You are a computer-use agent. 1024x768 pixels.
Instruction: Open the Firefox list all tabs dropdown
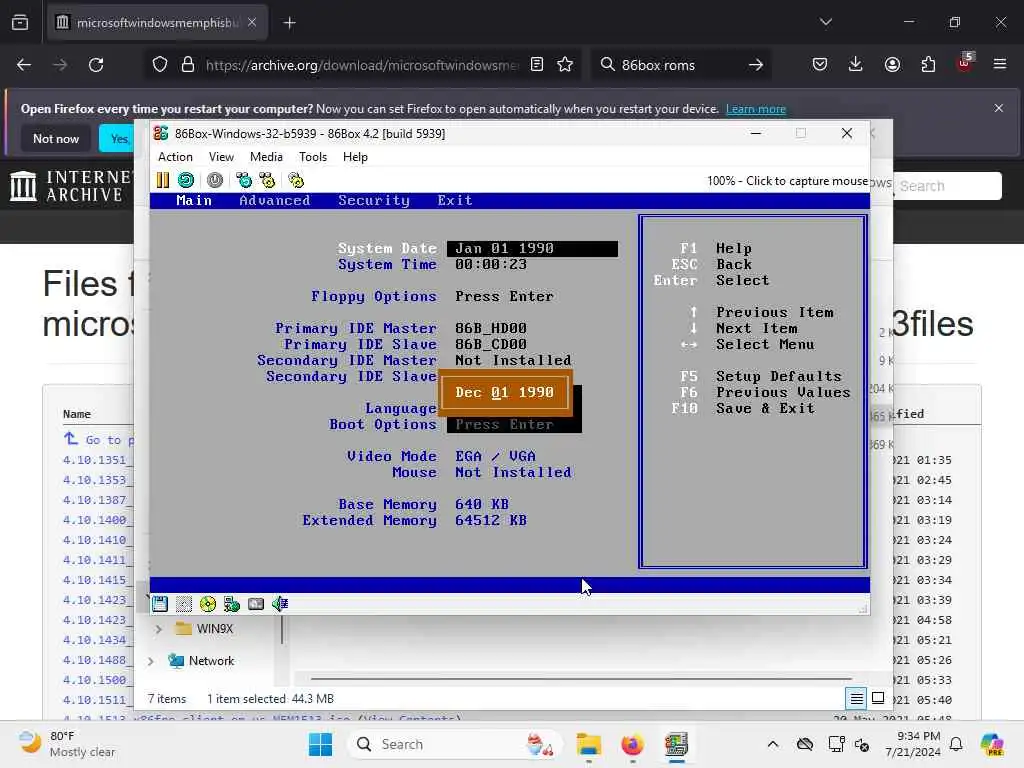tap(825, 22)
